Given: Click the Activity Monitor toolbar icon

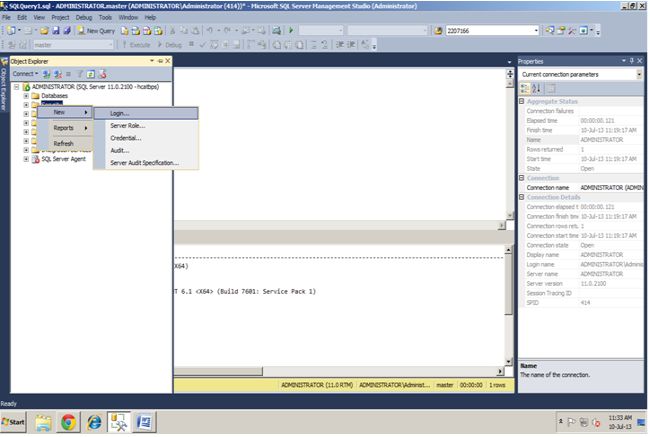Looking at the screenshot, I should tap(276, 31).
